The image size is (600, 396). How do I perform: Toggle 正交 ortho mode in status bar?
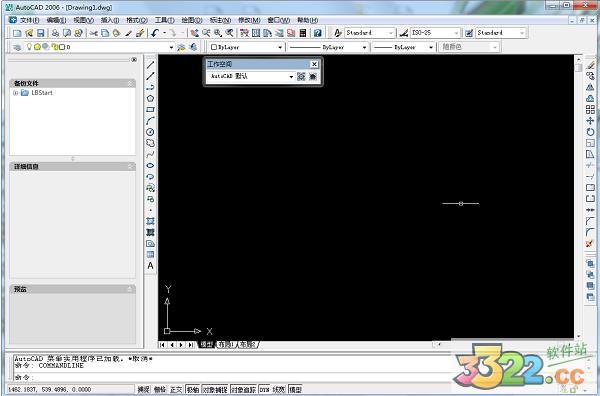coord(176,389)
